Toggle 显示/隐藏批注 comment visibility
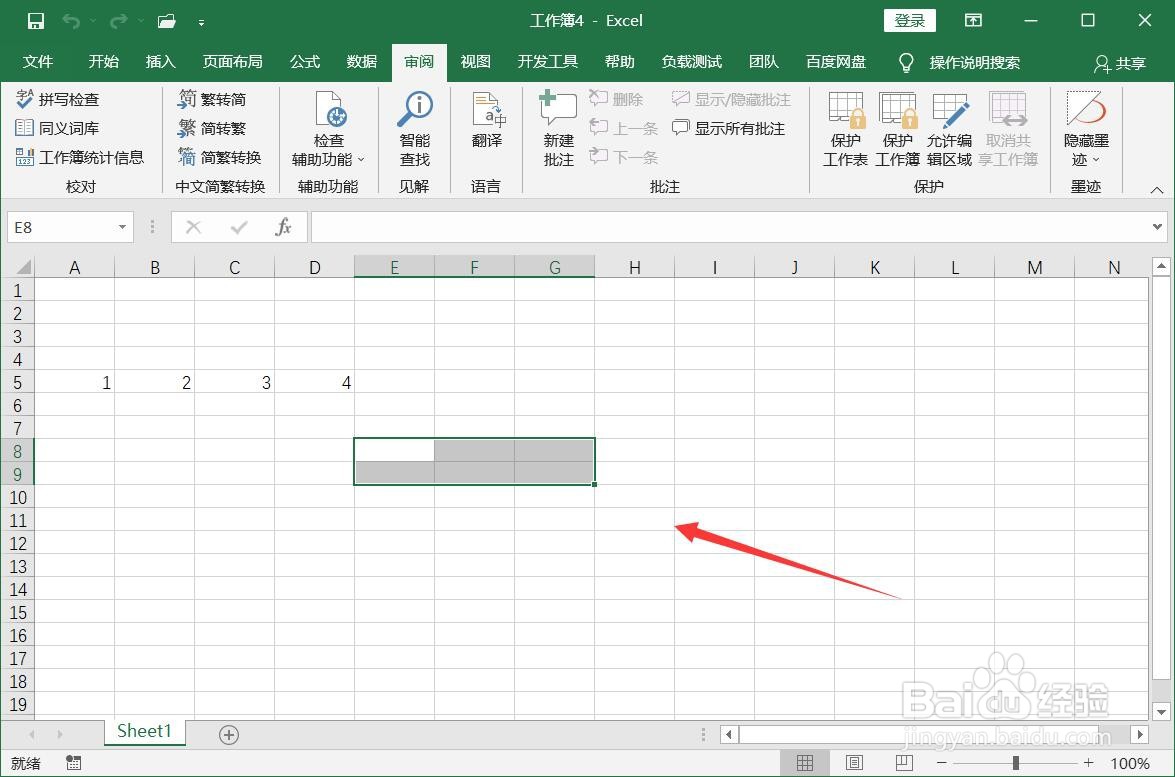The width and height of the screenshot is (1175, 777). (733, 99)
